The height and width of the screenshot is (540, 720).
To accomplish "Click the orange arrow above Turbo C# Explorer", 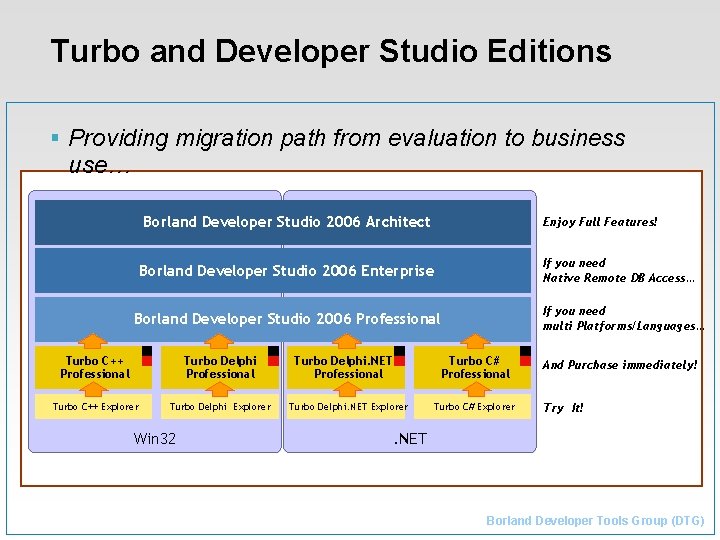I will (x=476, y=389).
